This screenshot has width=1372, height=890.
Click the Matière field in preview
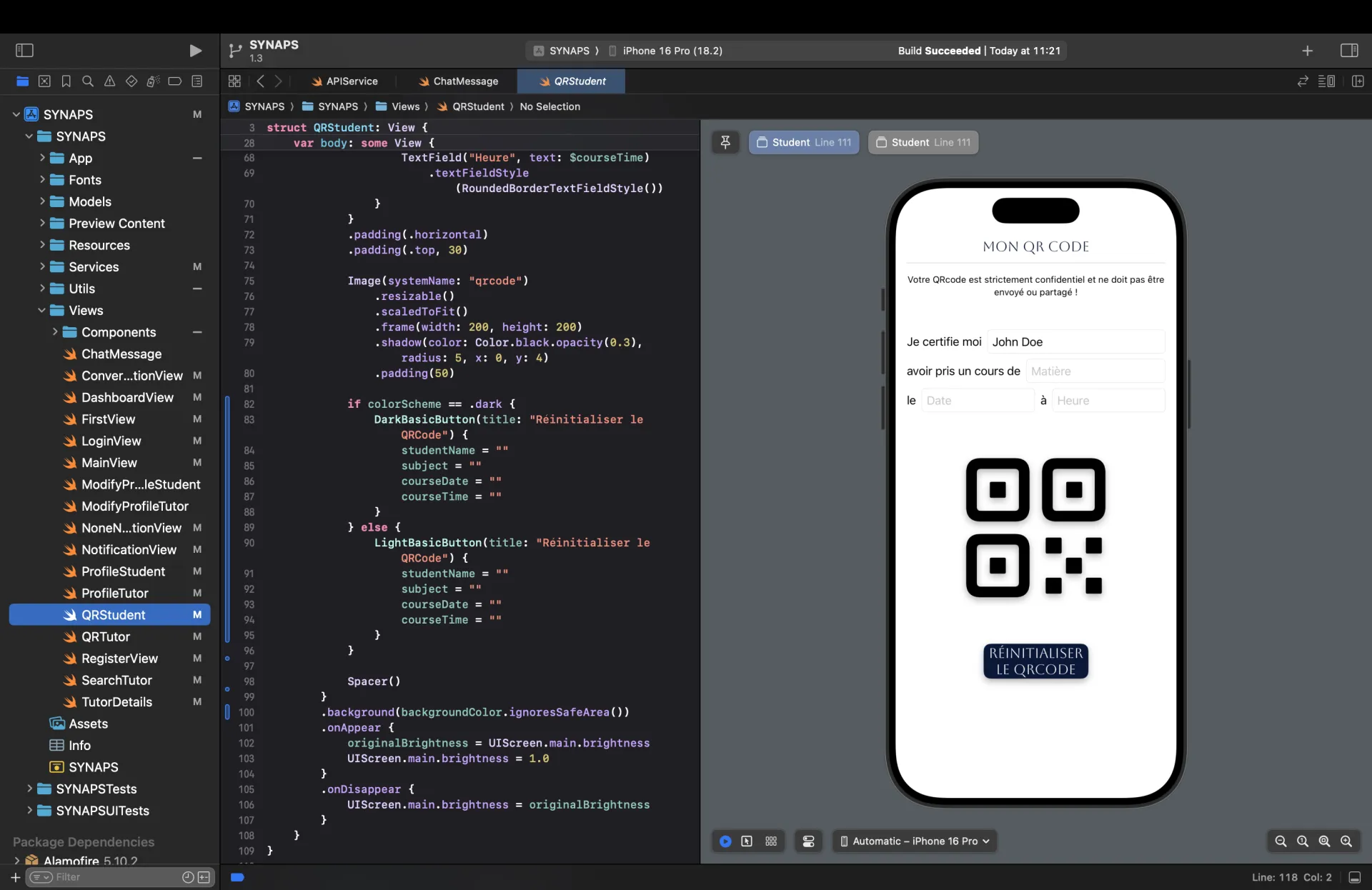coord(1095,371)
